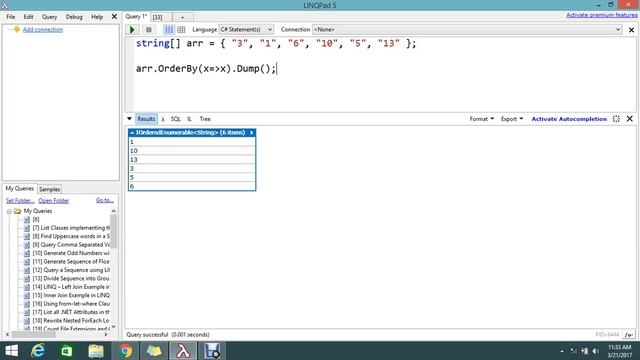Collapse results panel triangle arrow

click(x=129, y=119)
